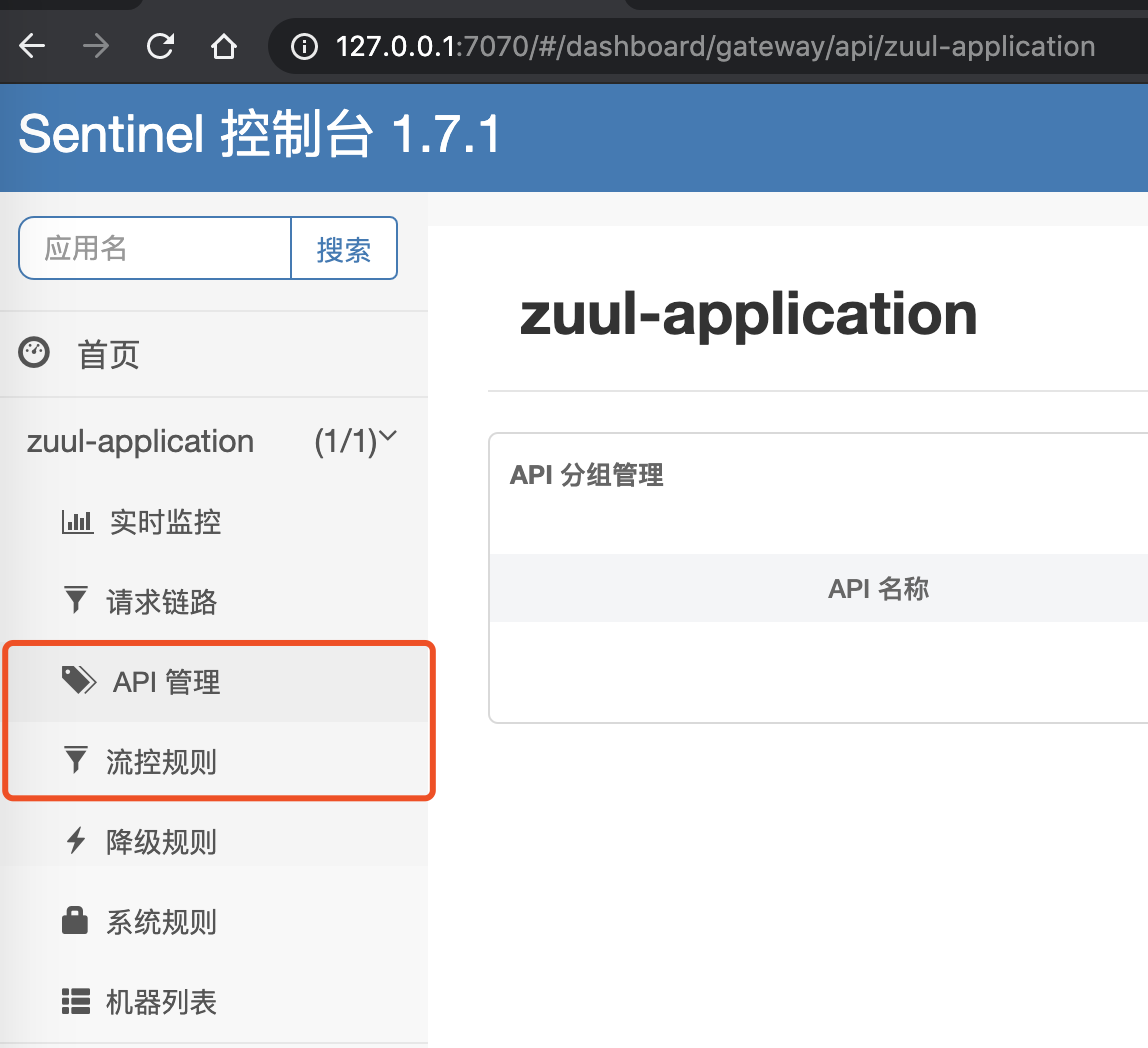Click the lightning icon beside 降级规则
The width and height of the screenshot is (1148, 1048).
(x=76, y=841)
